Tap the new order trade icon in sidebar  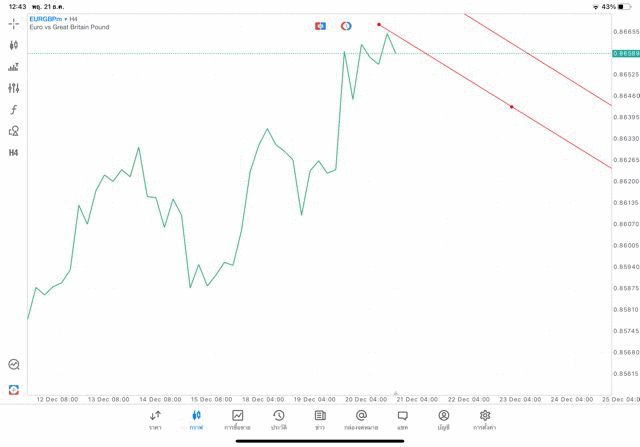click(x=14, y=388)
